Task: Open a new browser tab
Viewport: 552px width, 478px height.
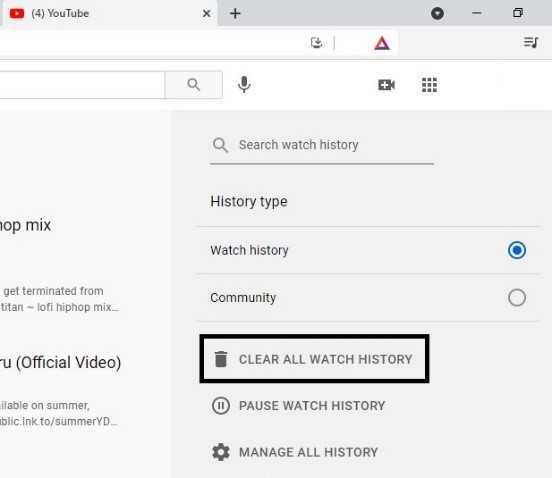Action: pyautogui.click(x=235, y=13)
